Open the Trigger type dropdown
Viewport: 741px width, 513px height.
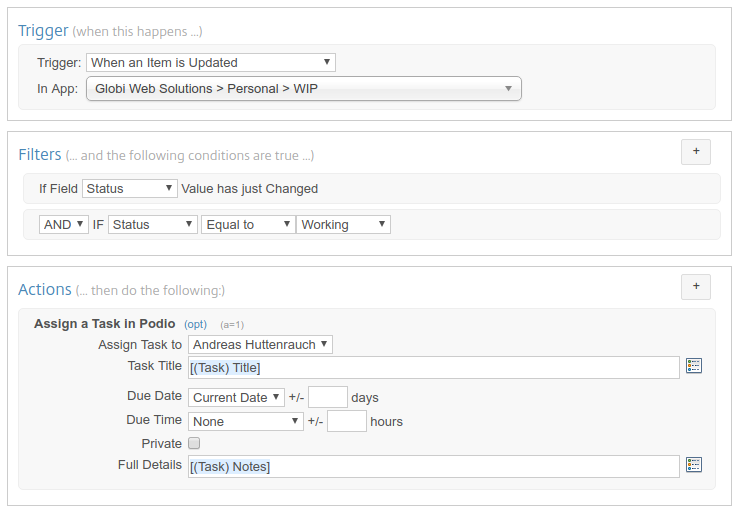tap(211, 62)
